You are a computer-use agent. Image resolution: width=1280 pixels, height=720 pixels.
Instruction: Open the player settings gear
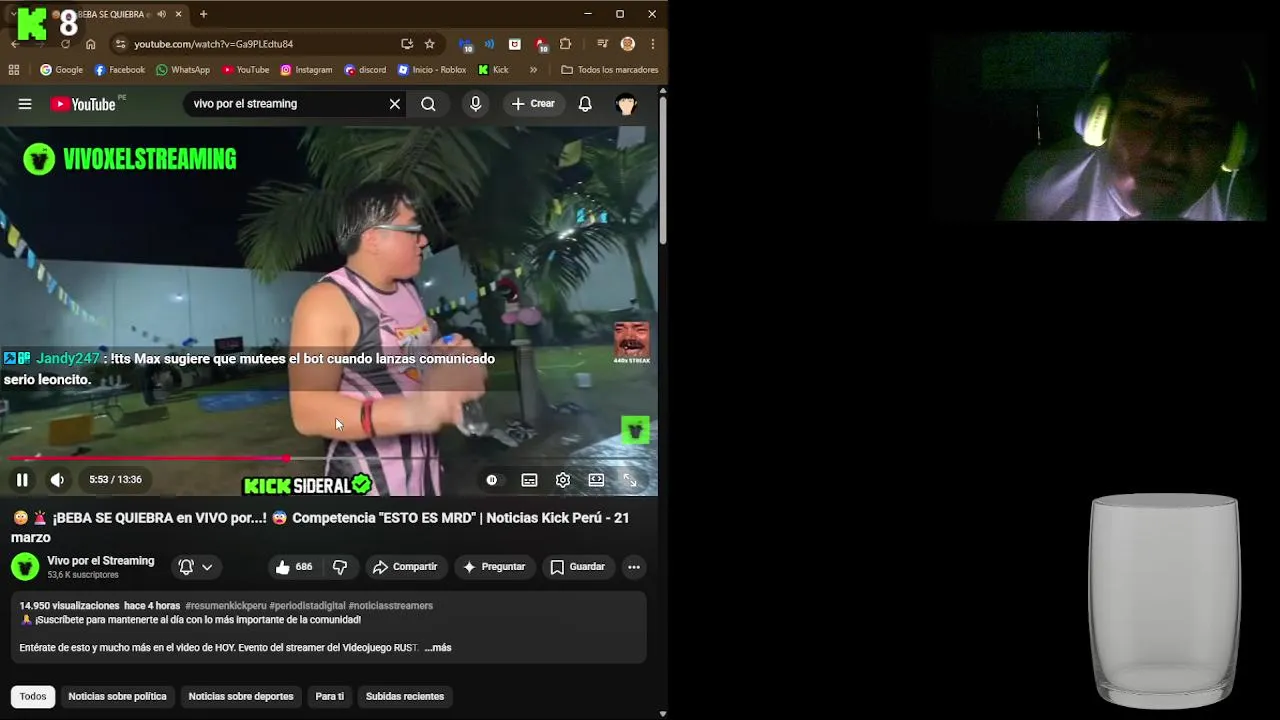(563, 480)
